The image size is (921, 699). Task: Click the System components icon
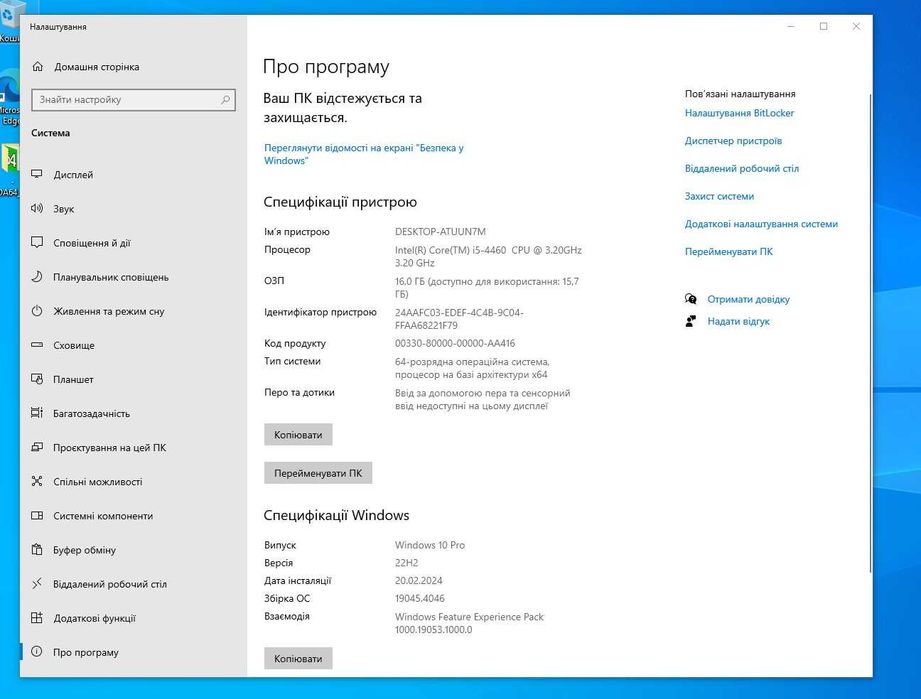[x=37, y=515]
